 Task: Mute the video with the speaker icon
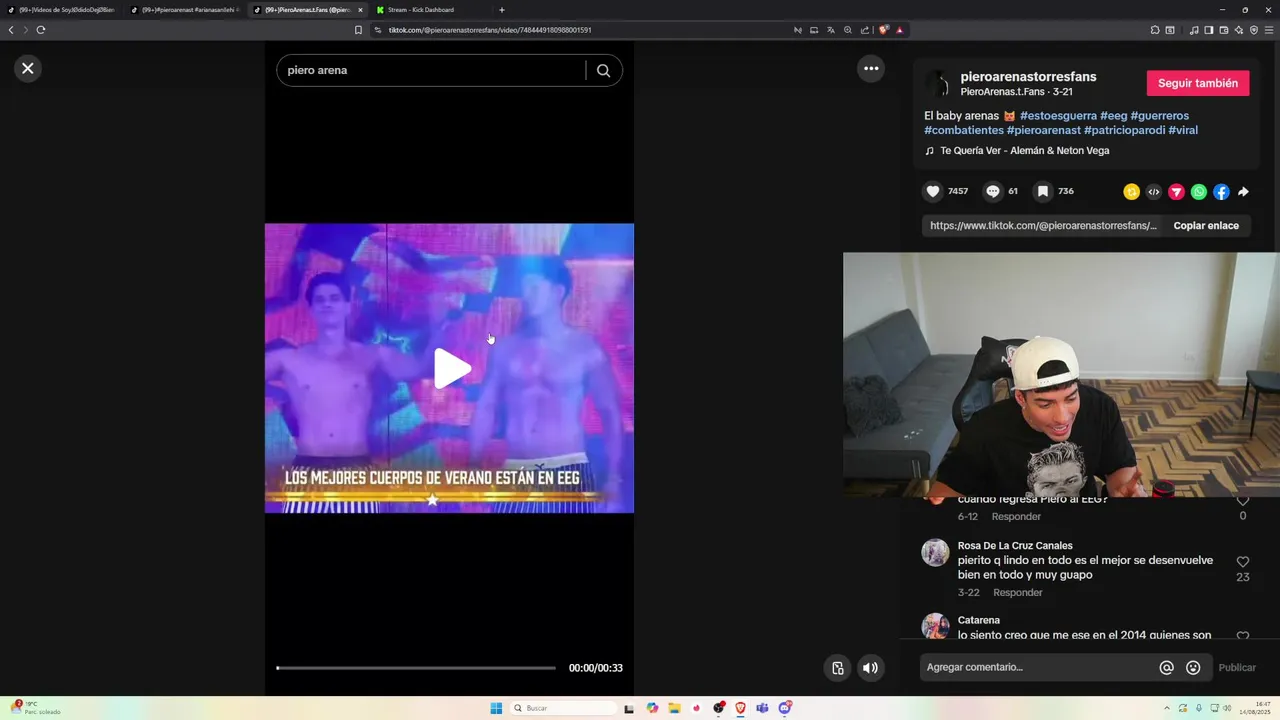870,668
